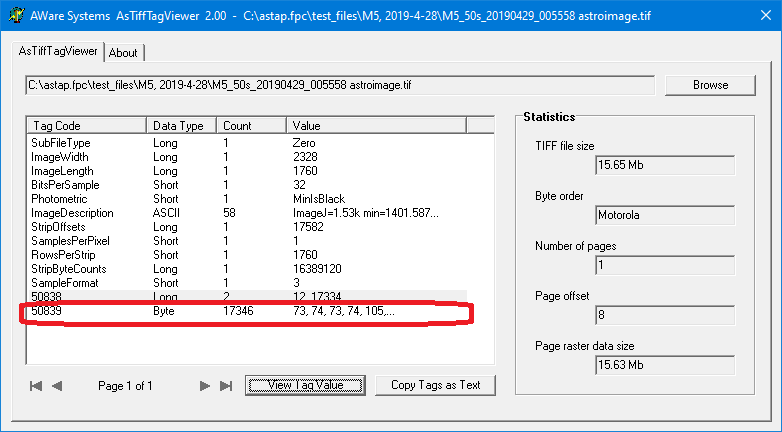The height and width of the screenshot is (432, 782).
Task: Switch to the About tab
Action: (x=123, y=53)
